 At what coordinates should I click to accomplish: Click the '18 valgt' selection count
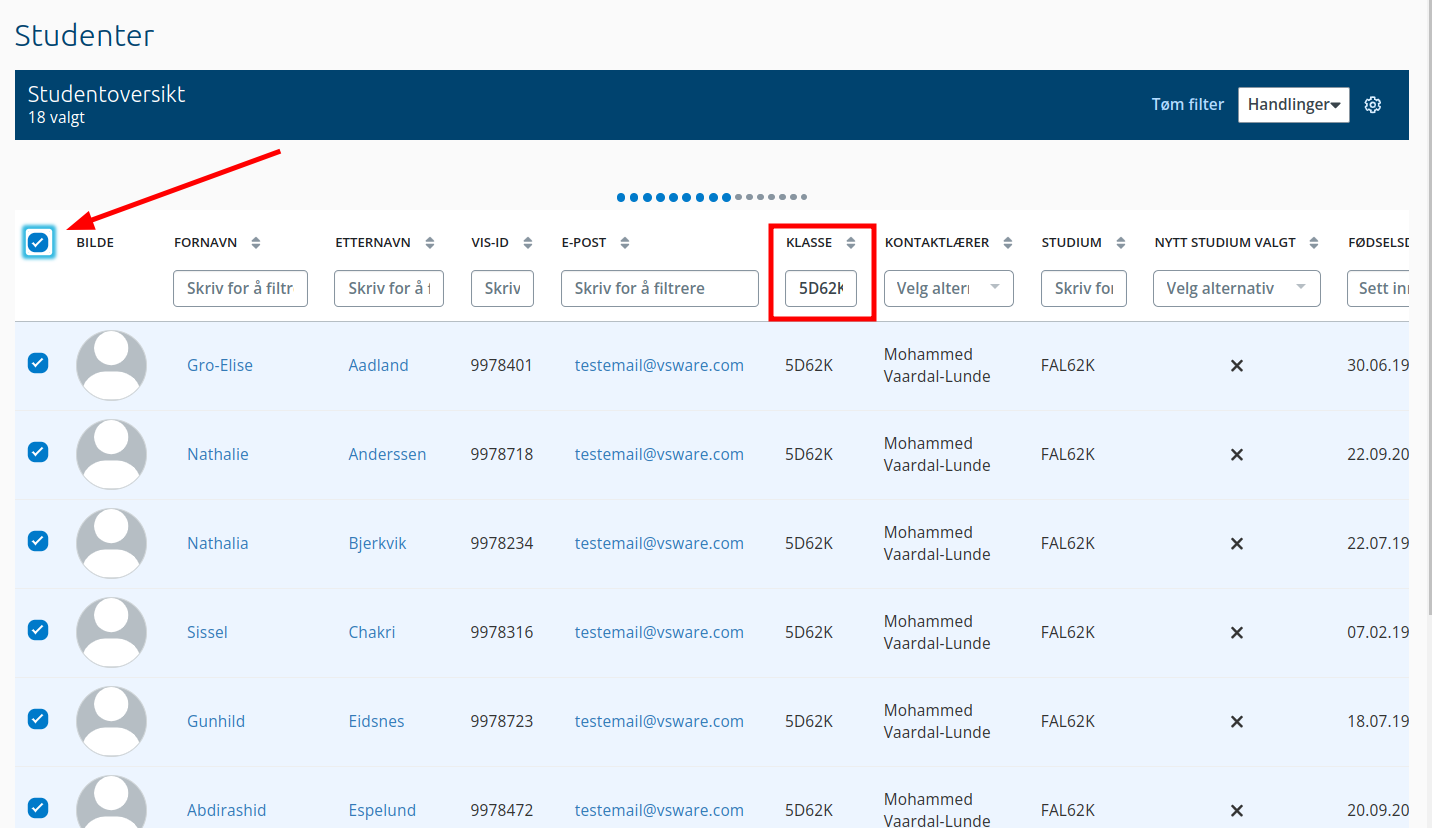pos(56,118)
